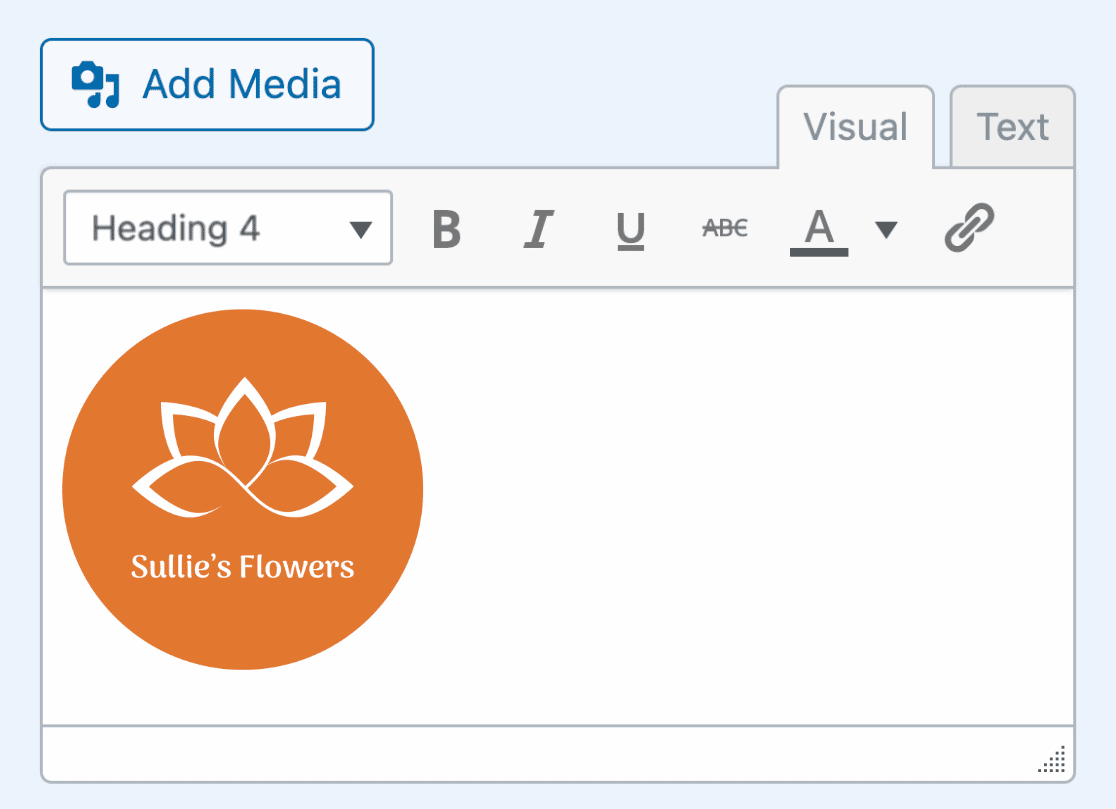Toggle italic formatting
This screenshot has height=809, width=1116.
(539, 229)
